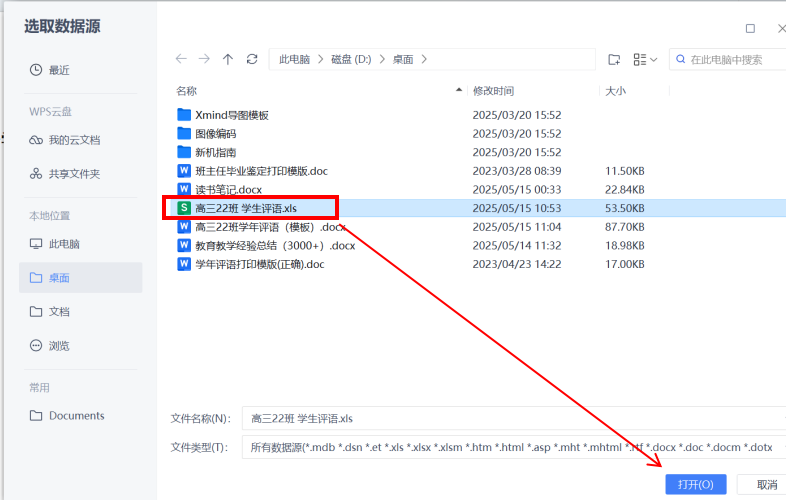The image size is (788, 500).
Task: Click the forward navigation arrow
Action: click(x=204, y=60)
